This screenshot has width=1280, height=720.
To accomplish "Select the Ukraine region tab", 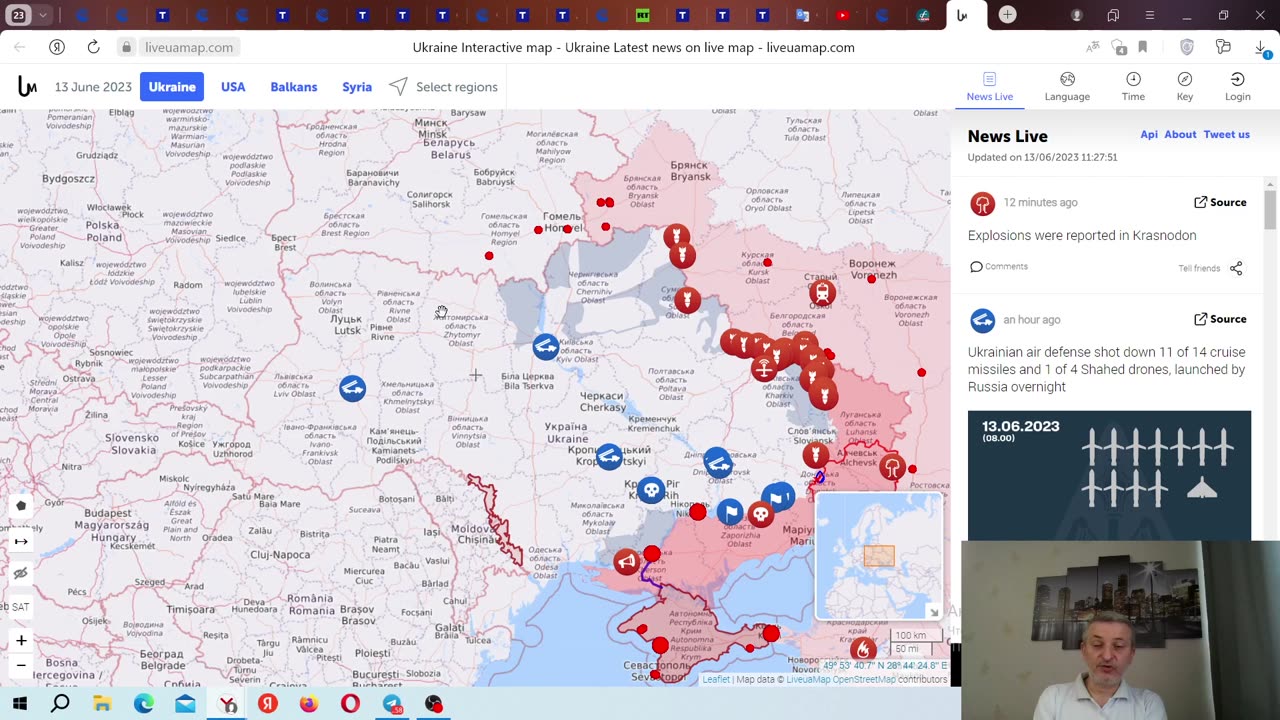I will click(172, 87).
